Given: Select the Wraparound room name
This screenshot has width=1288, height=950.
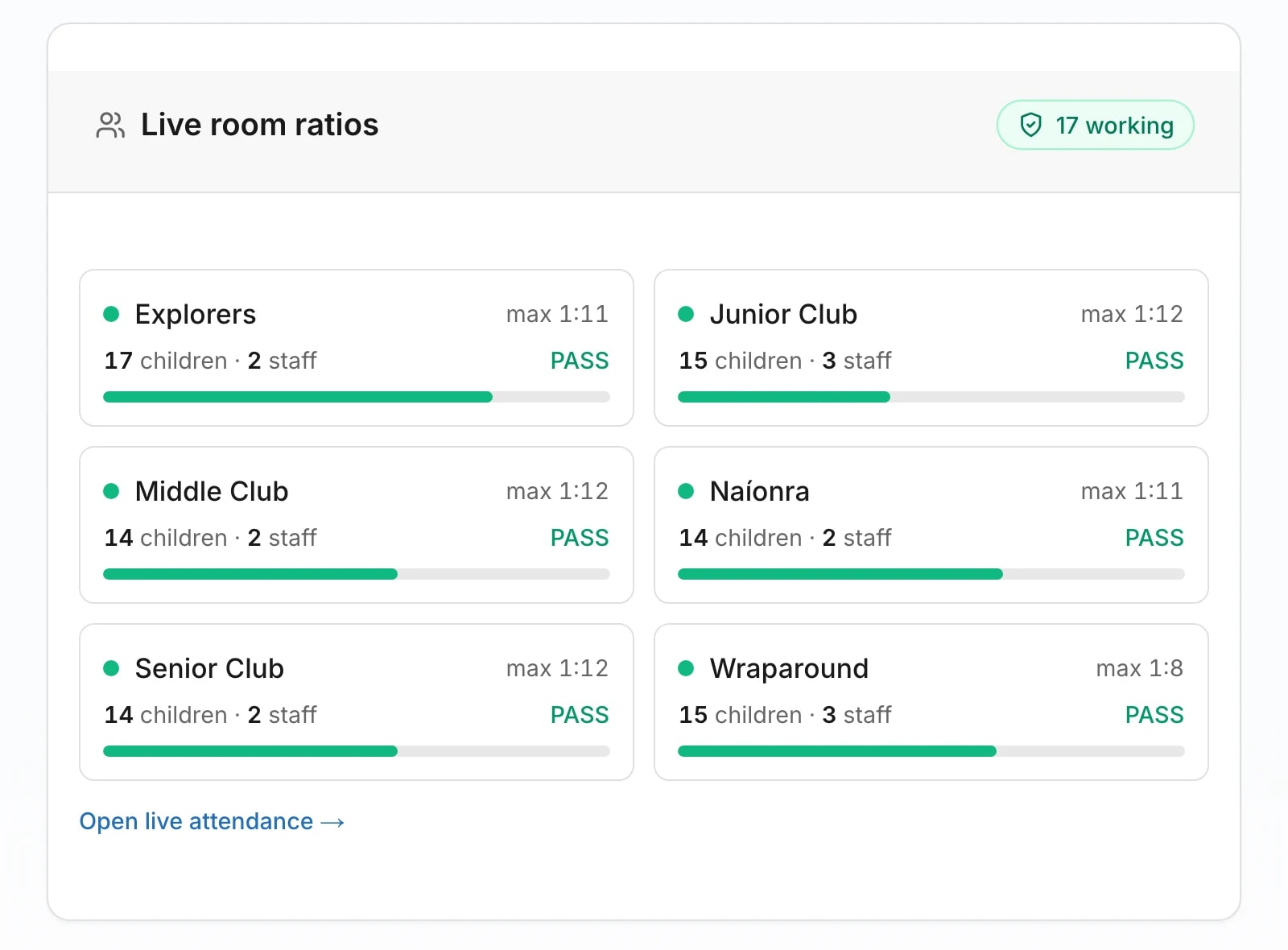Looking at the screenshot, I should 789,668.
